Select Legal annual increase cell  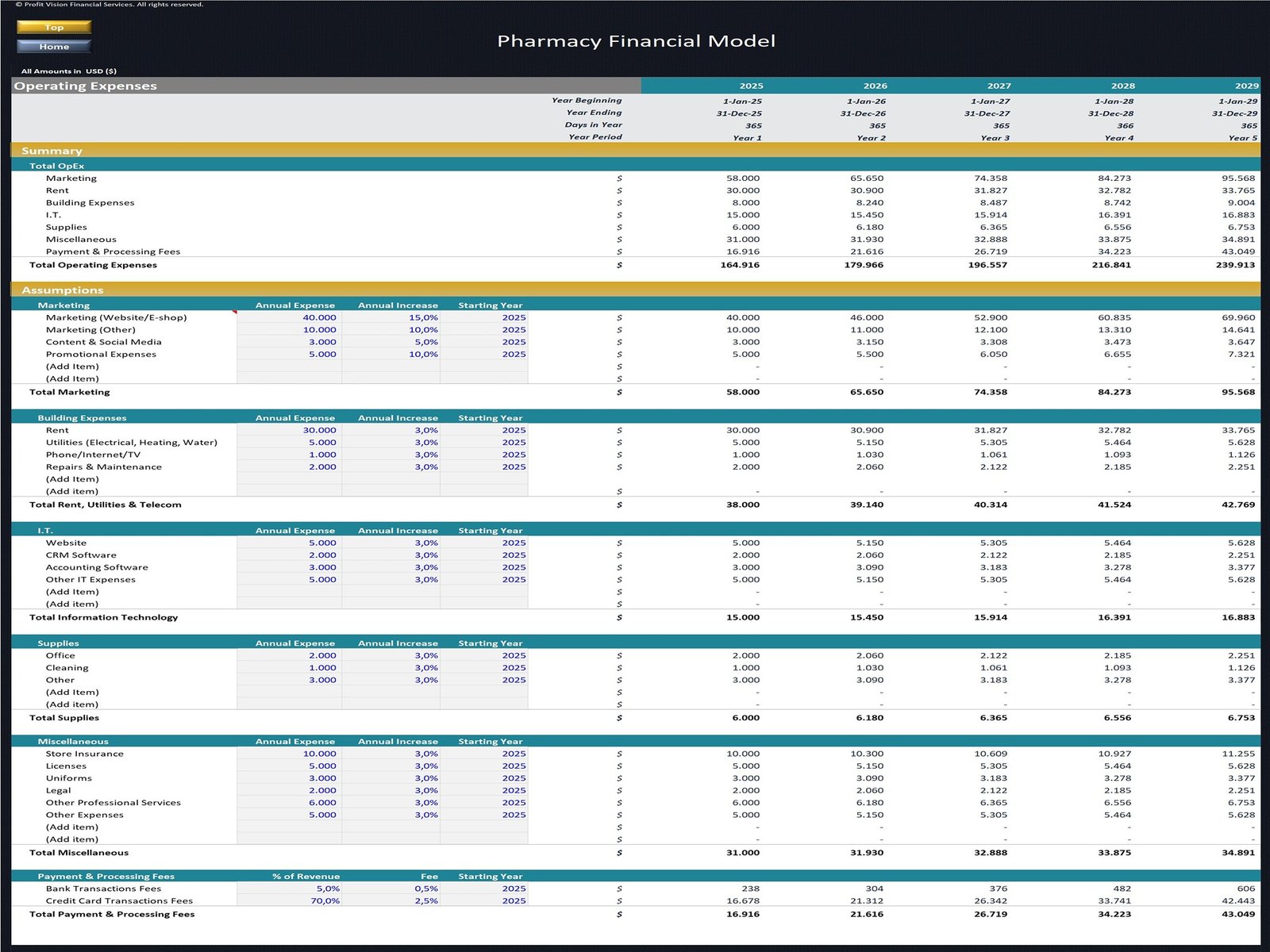tap(391, 790)
